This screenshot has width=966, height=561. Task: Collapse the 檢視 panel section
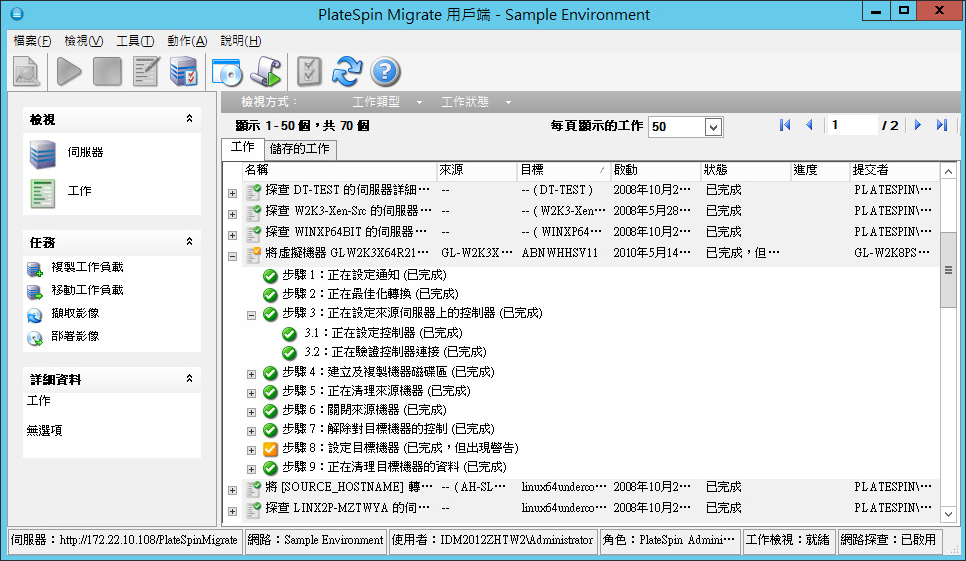[x=189, y=119]
